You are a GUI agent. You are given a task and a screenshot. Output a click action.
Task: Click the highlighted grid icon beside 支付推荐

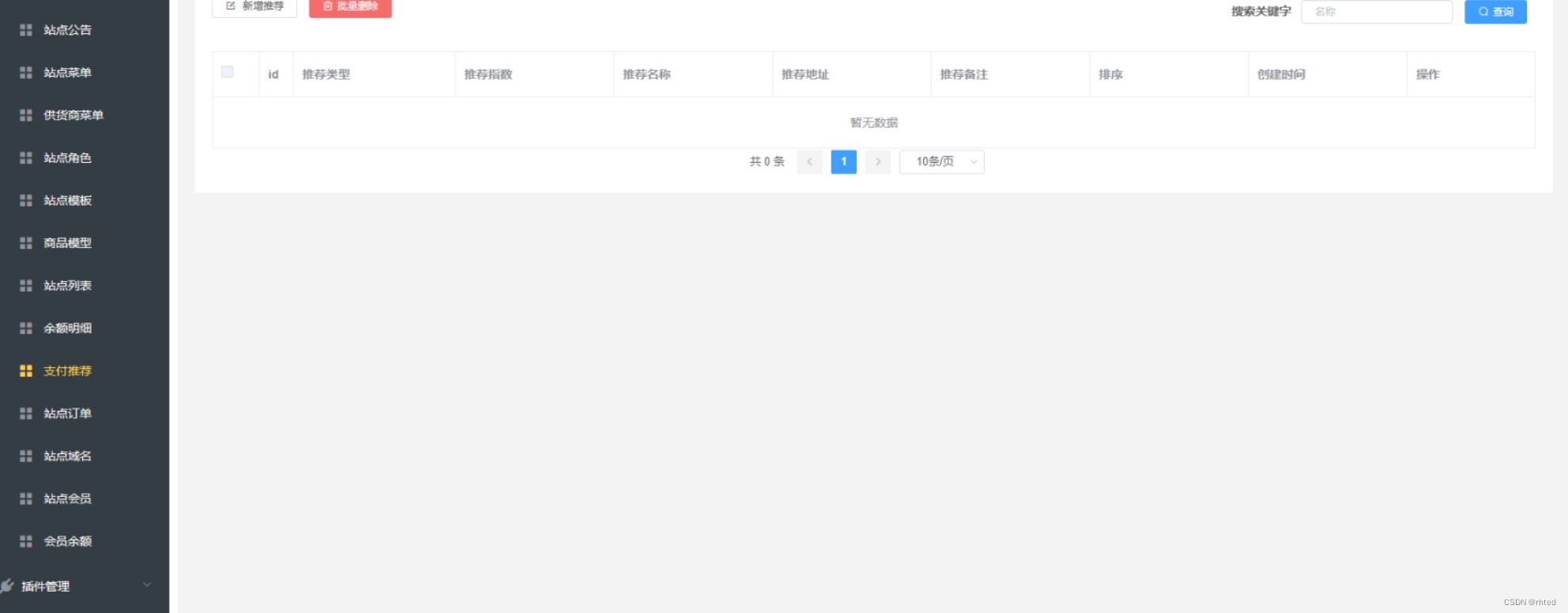tap(26, 371)
